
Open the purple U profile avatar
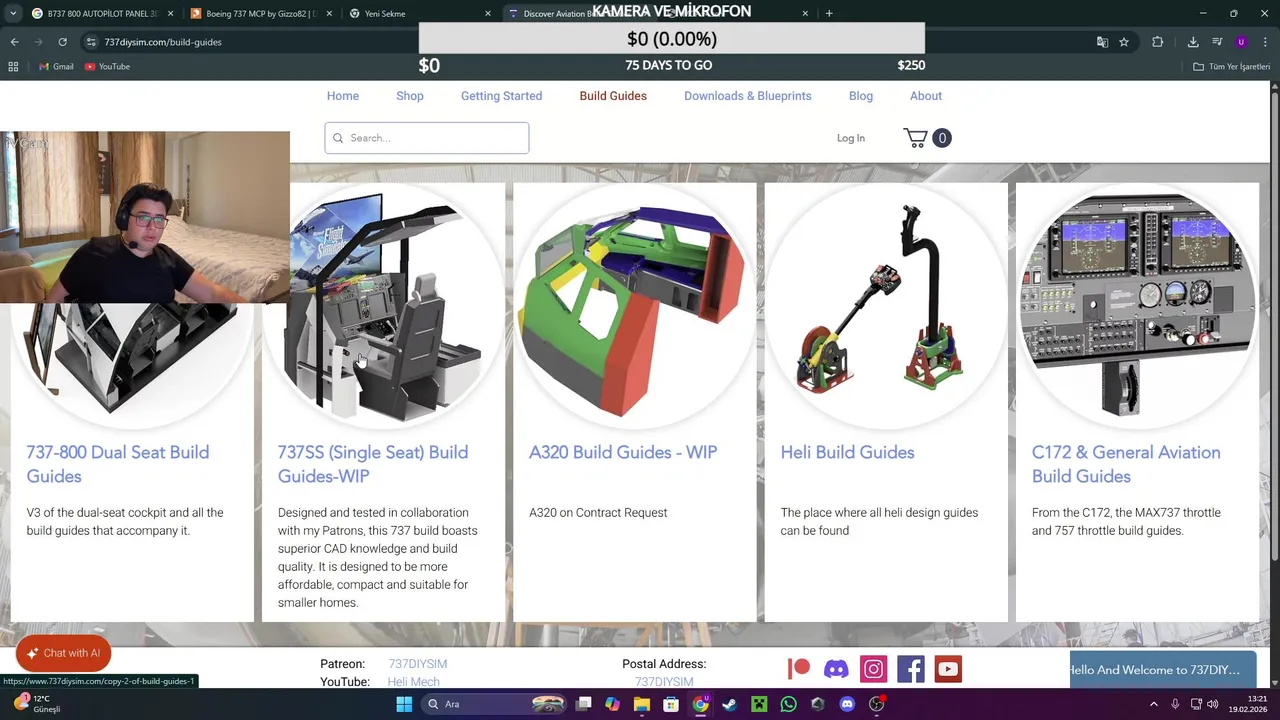click(1241, 42)
